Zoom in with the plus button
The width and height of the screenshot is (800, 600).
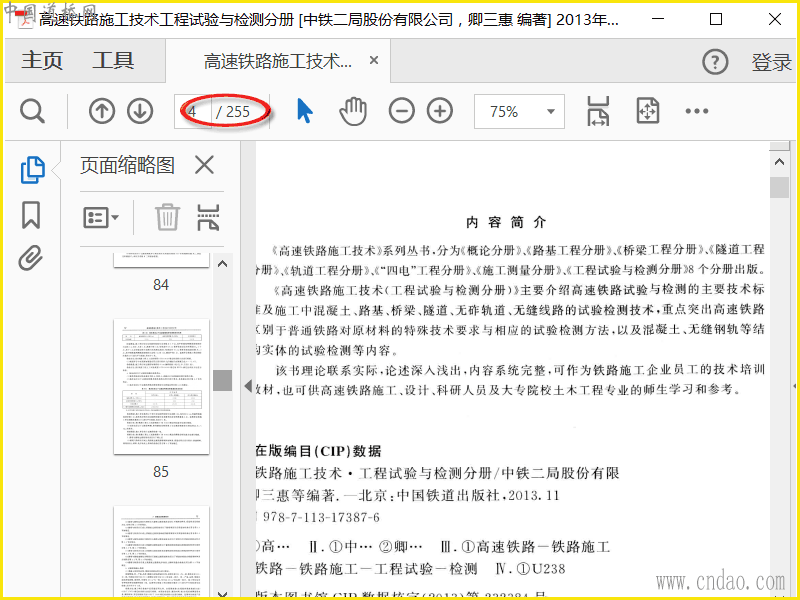pyautogui.click(x=440, y=111)
